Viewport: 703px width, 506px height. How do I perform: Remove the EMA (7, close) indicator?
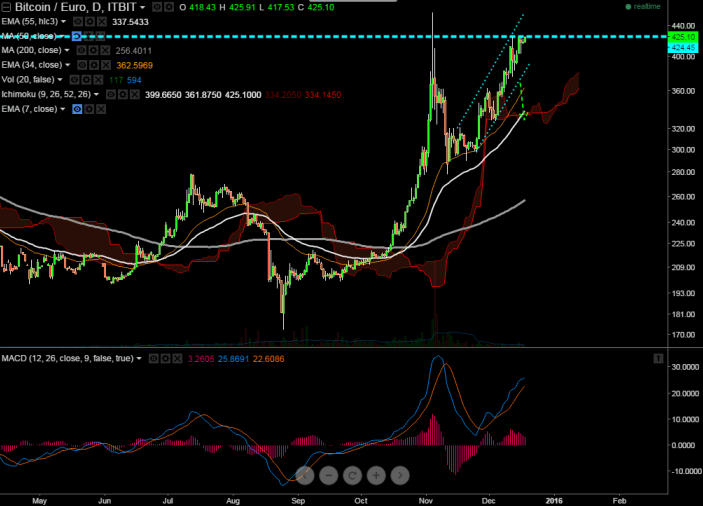101,109
